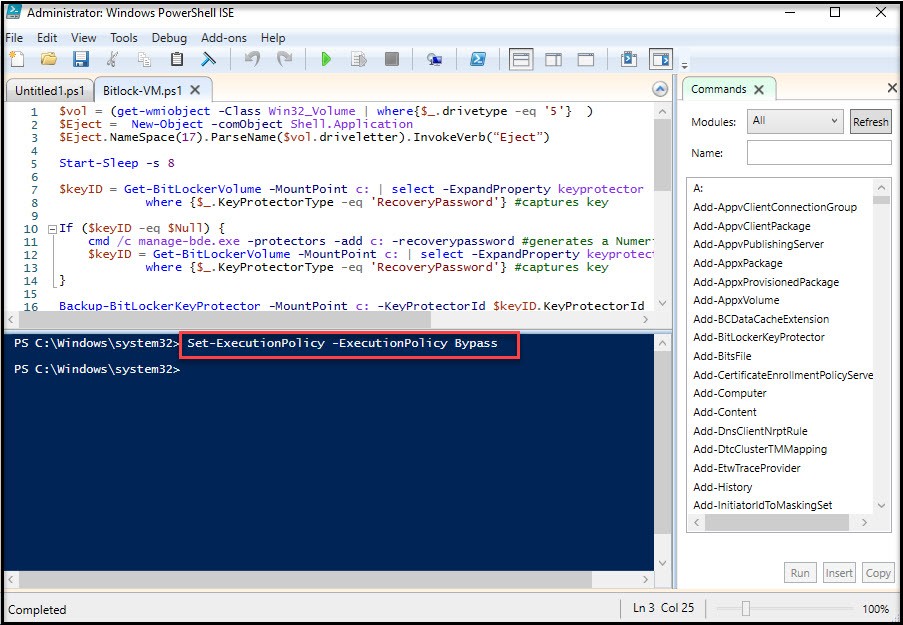Run the script with the green play icon
The height and width of the screenshot is (625, 903).
point(326,59)
